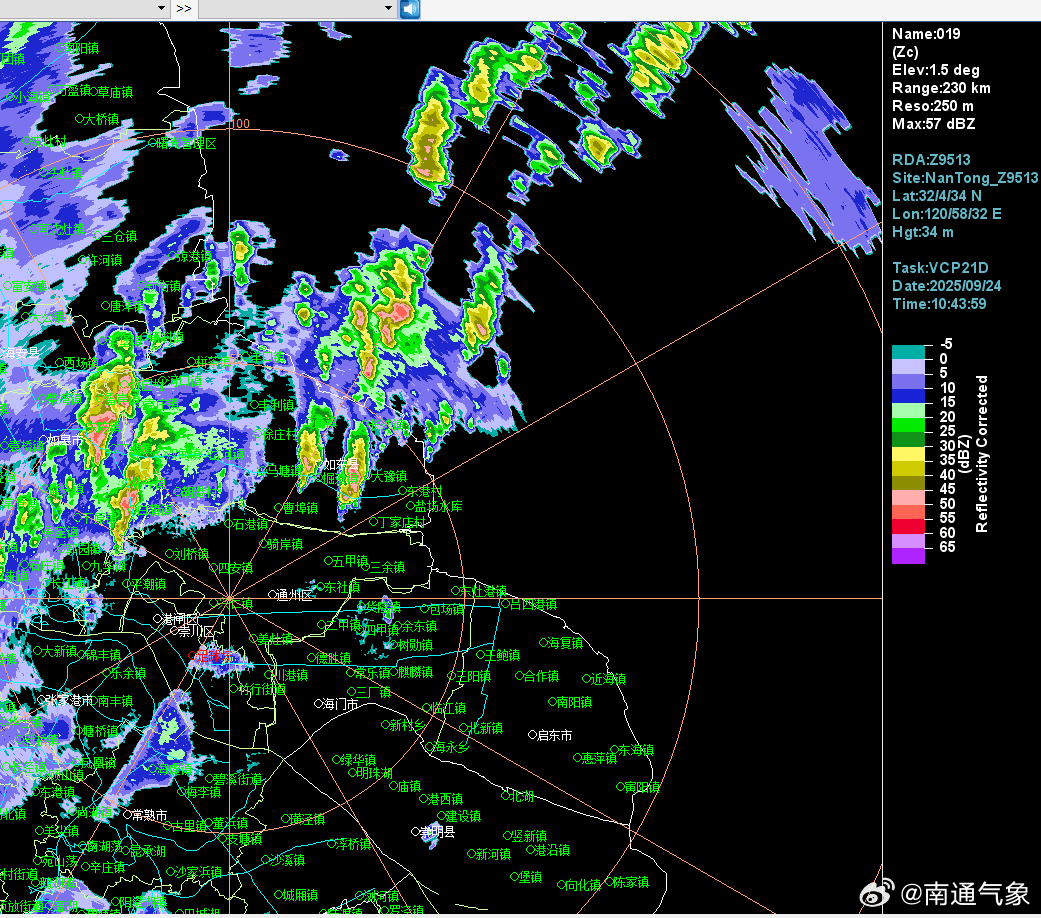Screen dimensions: 1041x918
Task: Click the 浮桥镇 map label
Action: coord(353,844)
